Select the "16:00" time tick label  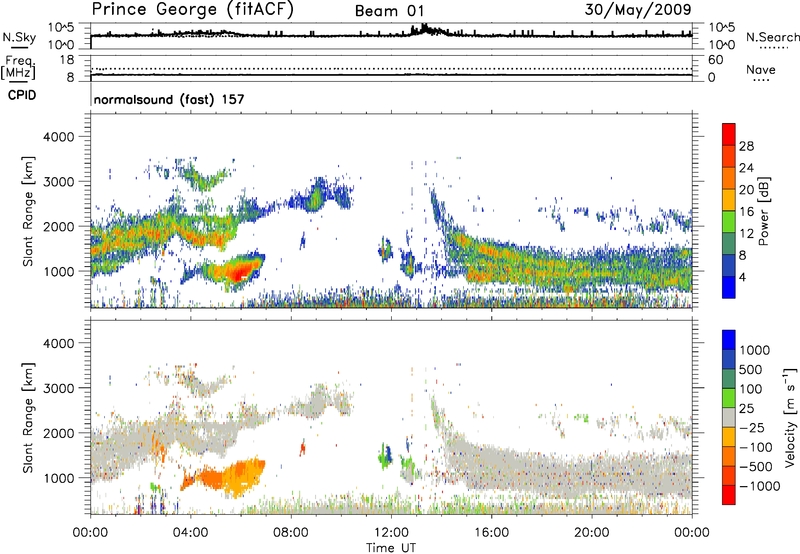click(491, 533)
